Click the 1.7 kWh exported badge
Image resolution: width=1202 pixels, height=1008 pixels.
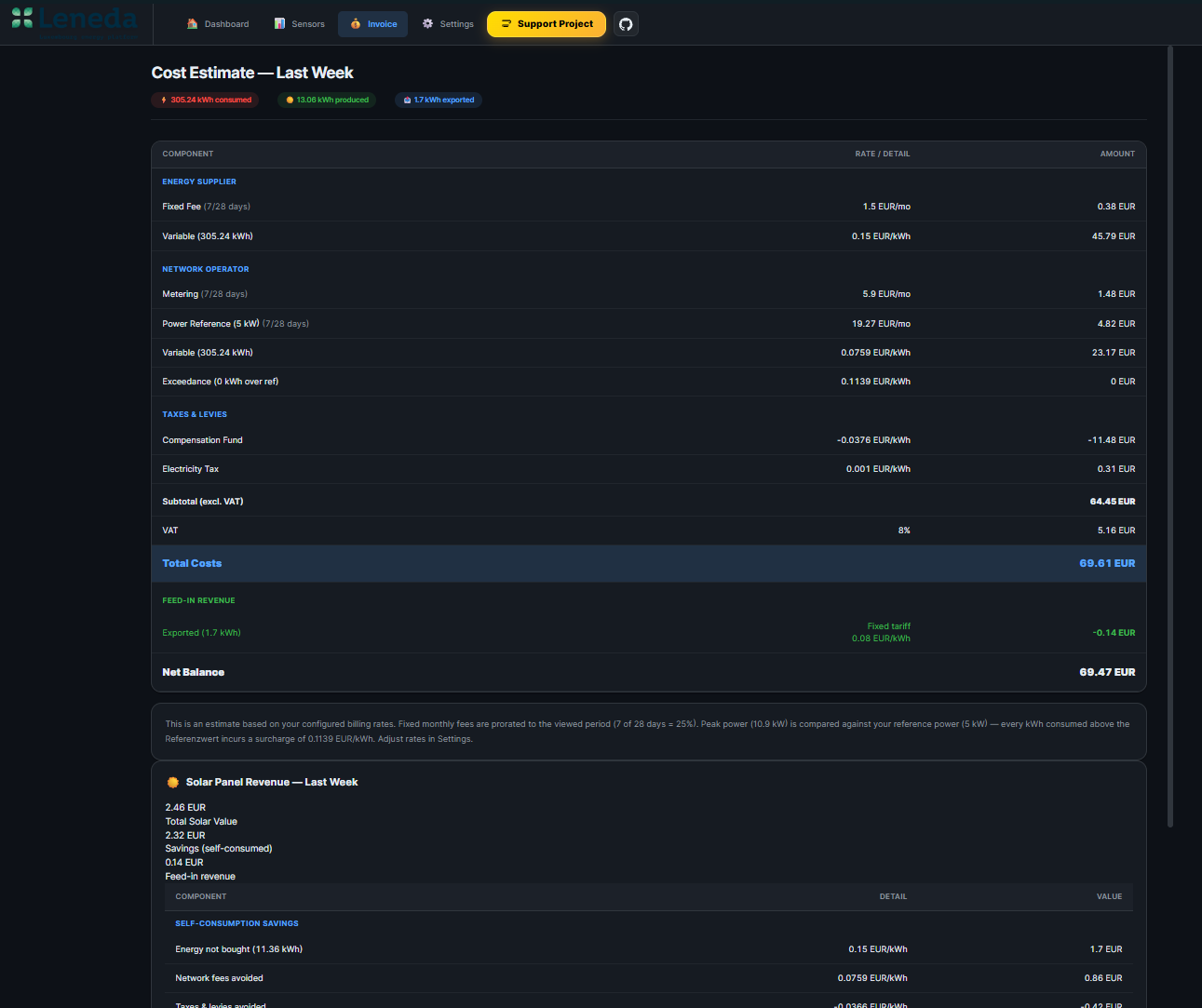[439, 100]
